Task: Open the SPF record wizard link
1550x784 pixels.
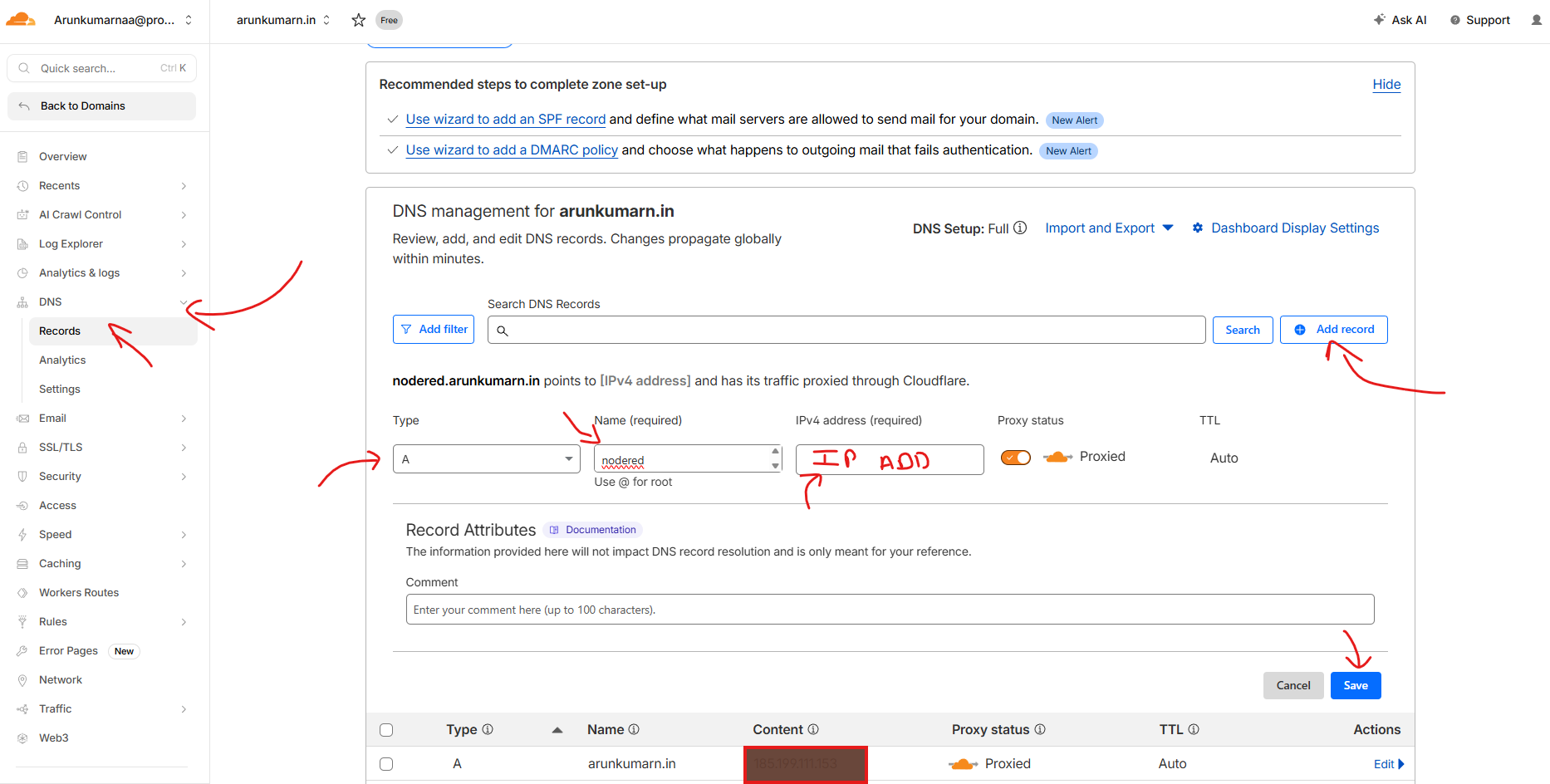Action: coord(504,119)
